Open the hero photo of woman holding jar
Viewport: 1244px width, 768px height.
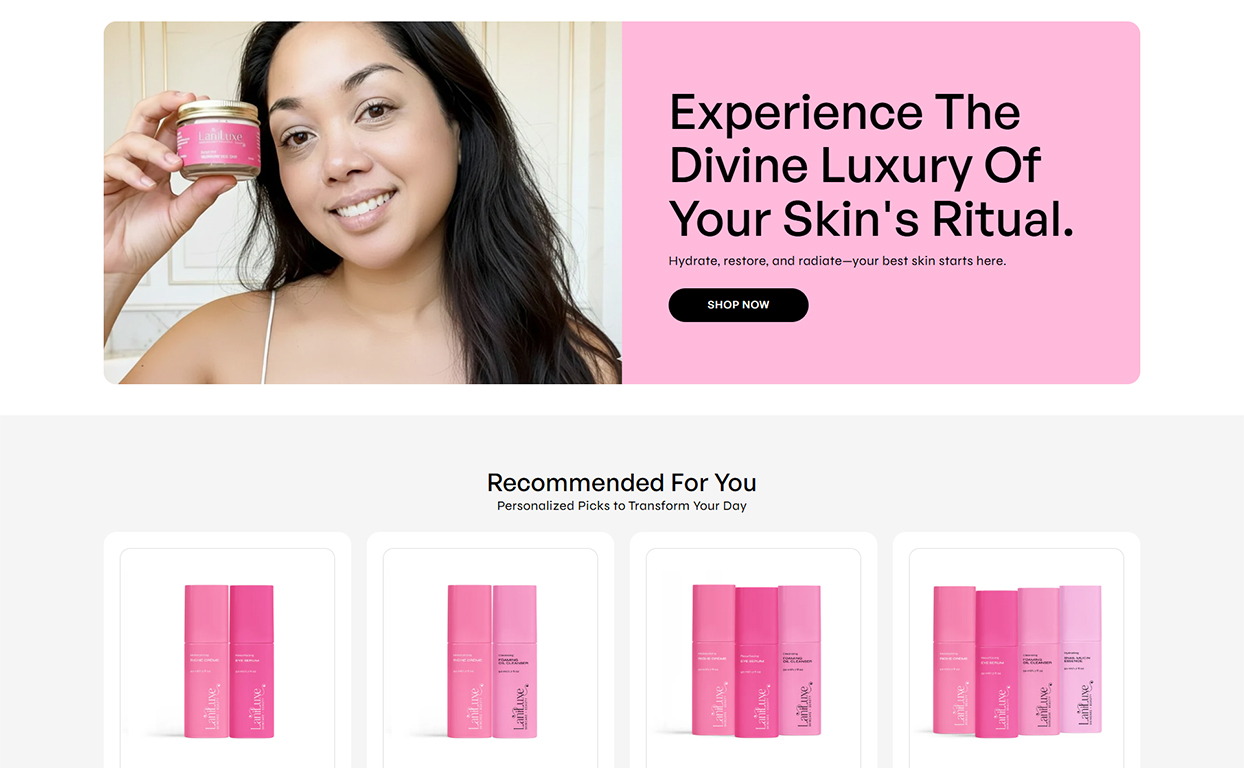363,203
